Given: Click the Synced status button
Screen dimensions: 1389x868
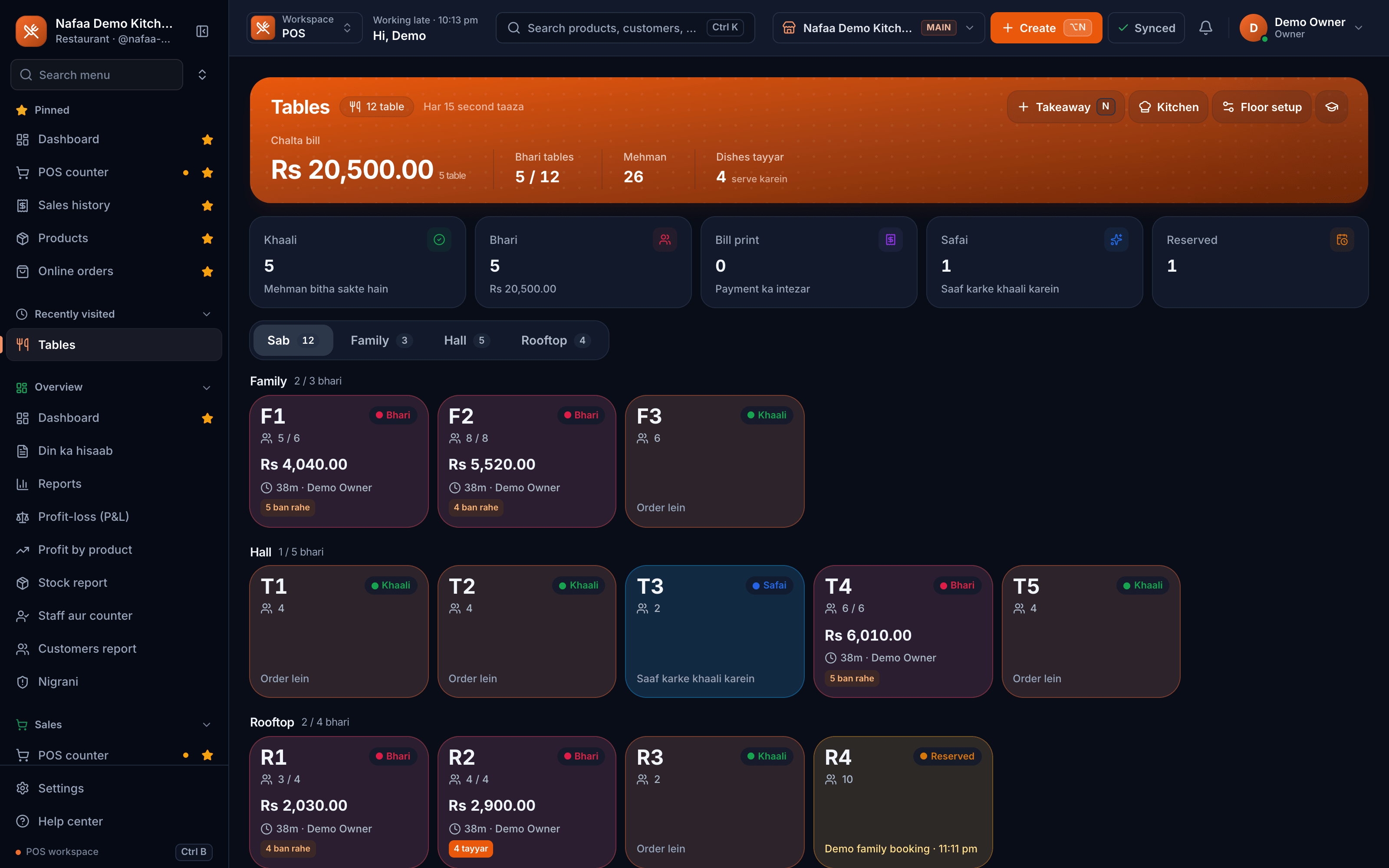Looking at the screenshot, I should (1145, 27).
